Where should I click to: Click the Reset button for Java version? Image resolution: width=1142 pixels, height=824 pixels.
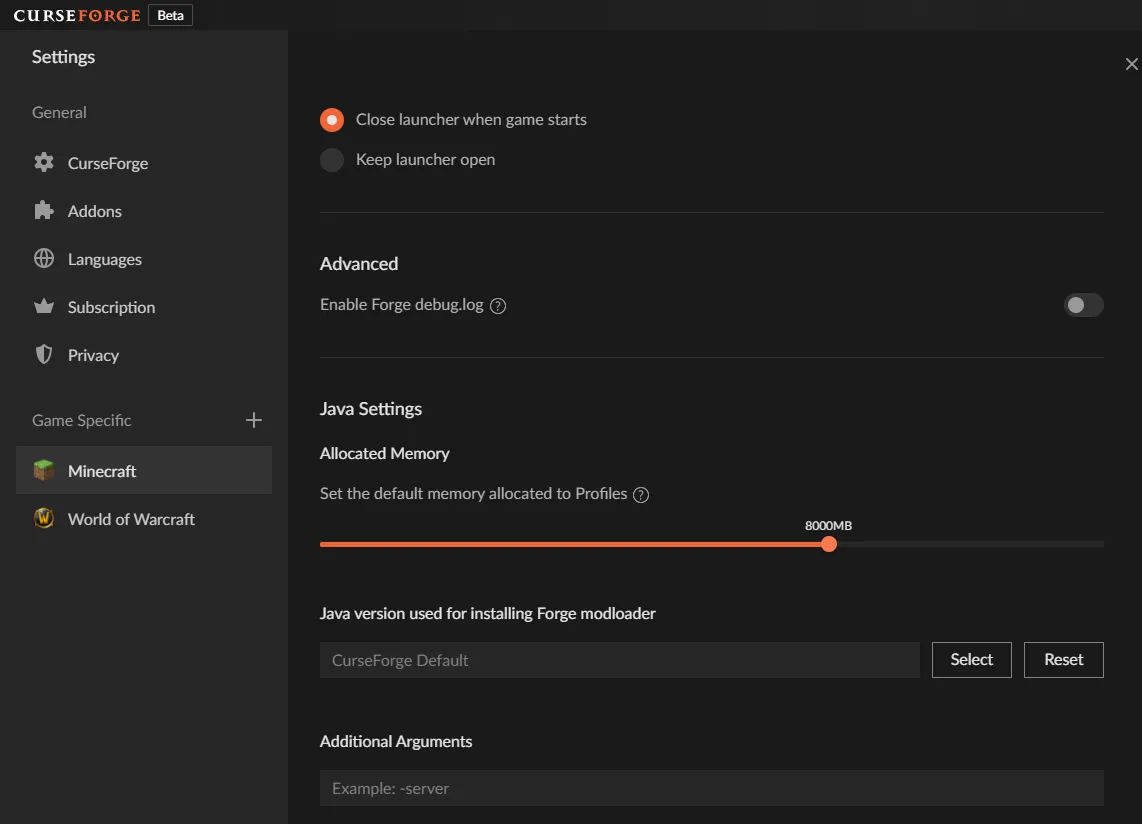pos(1063,659)
